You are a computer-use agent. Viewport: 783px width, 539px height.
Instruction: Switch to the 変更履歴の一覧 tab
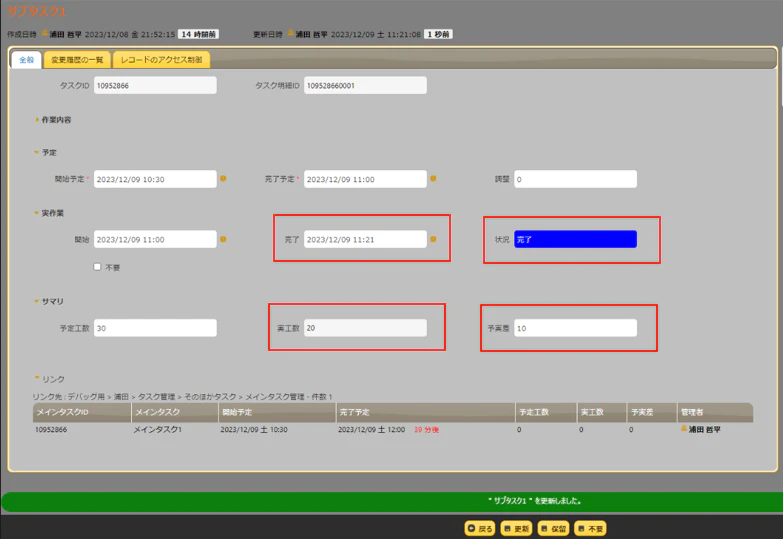(77, 60)
